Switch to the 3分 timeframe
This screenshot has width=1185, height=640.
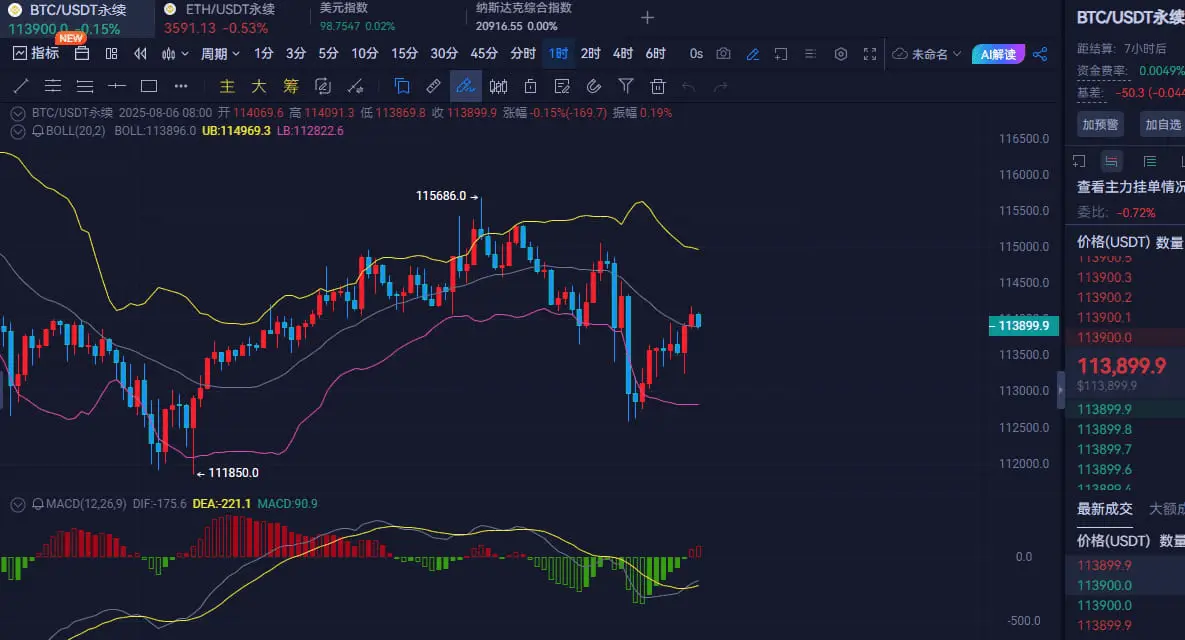pos(295,54)
